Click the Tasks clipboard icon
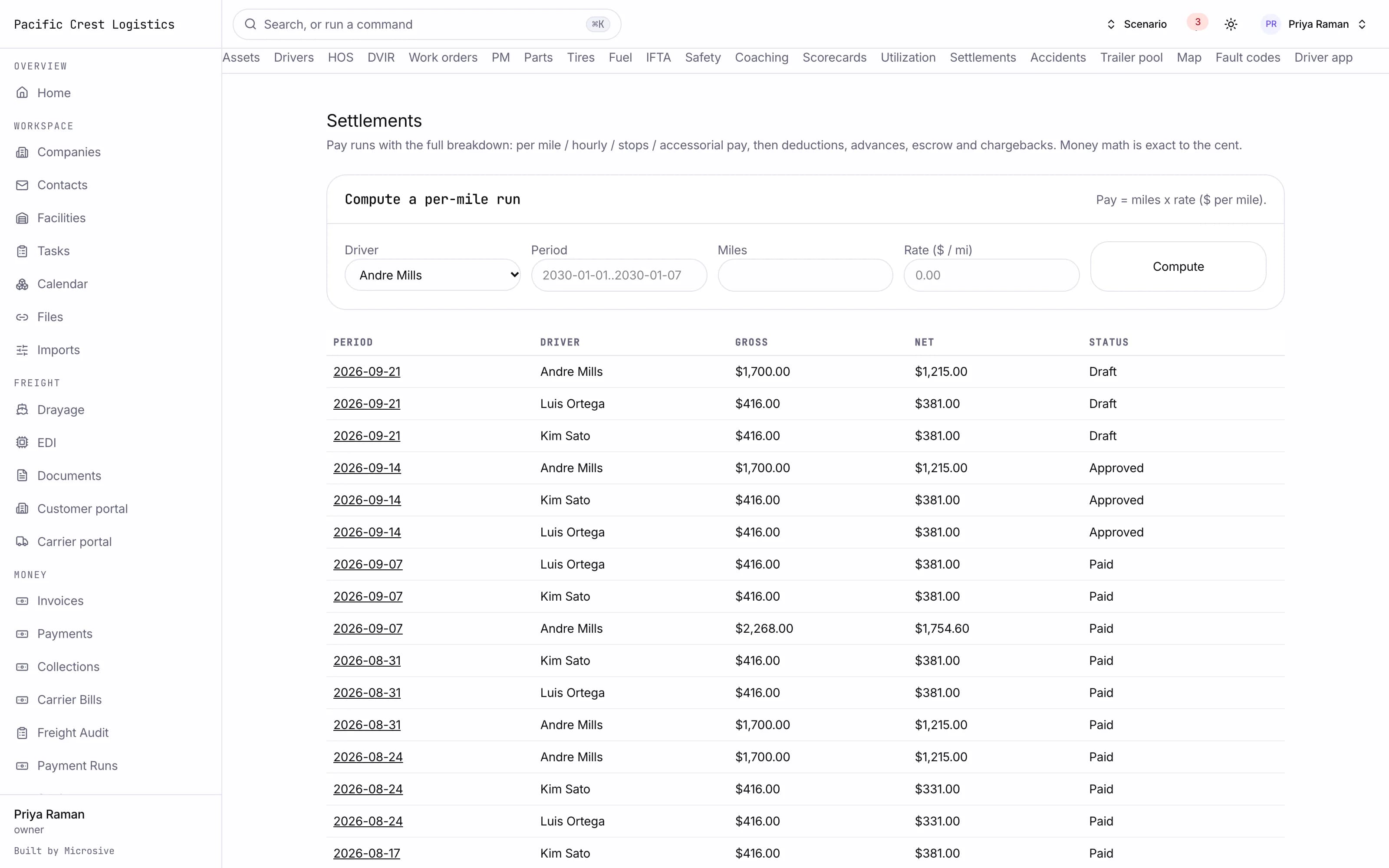 coord(22,251)
